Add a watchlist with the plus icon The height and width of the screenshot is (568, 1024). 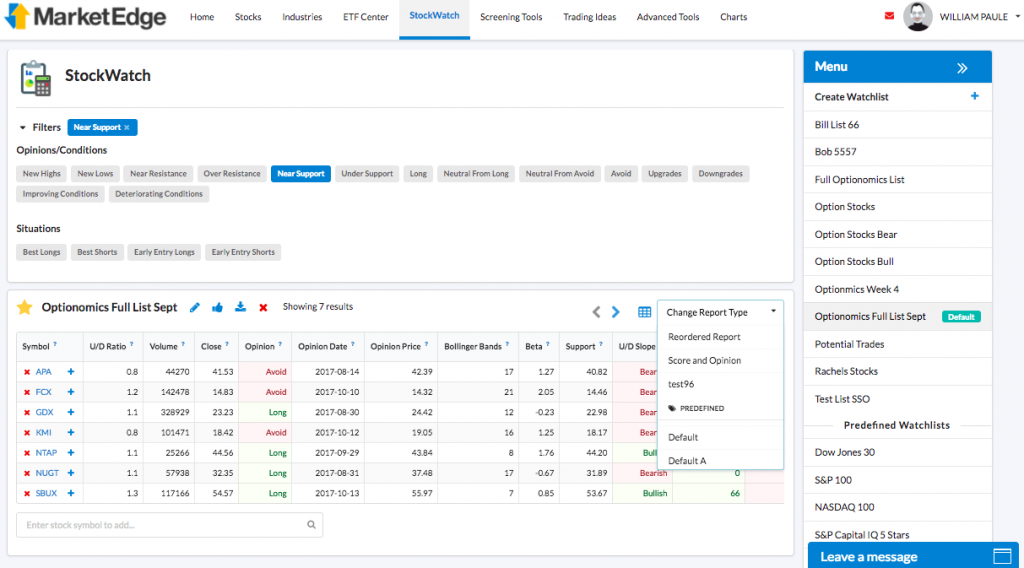[974, 96]
